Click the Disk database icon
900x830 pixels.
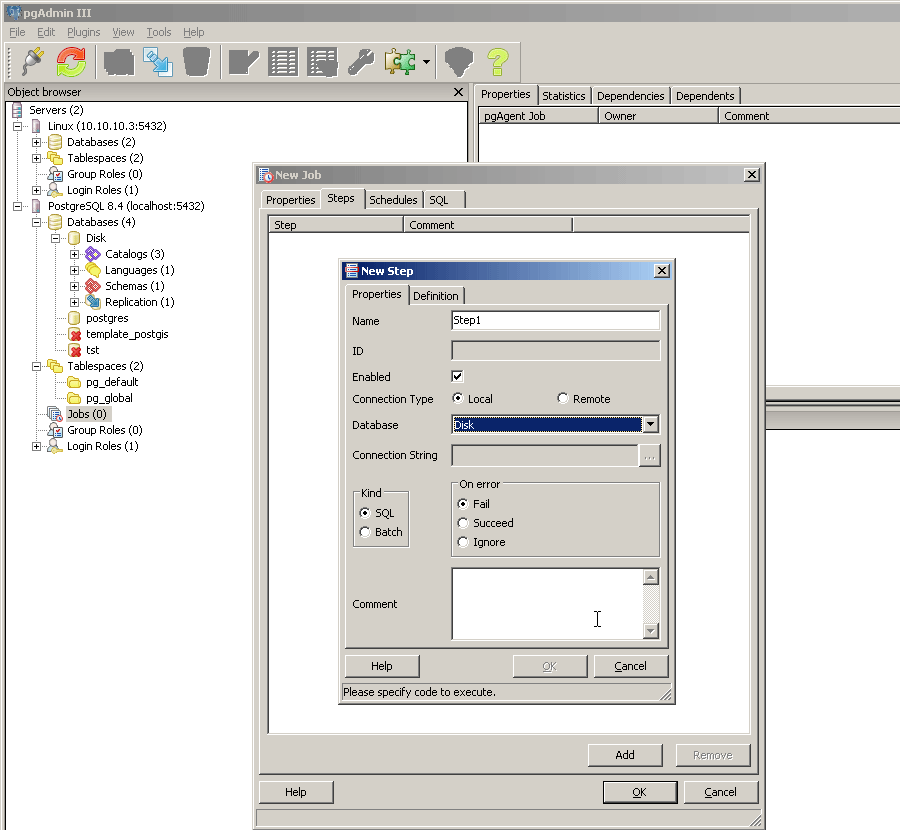coord(74,238)
